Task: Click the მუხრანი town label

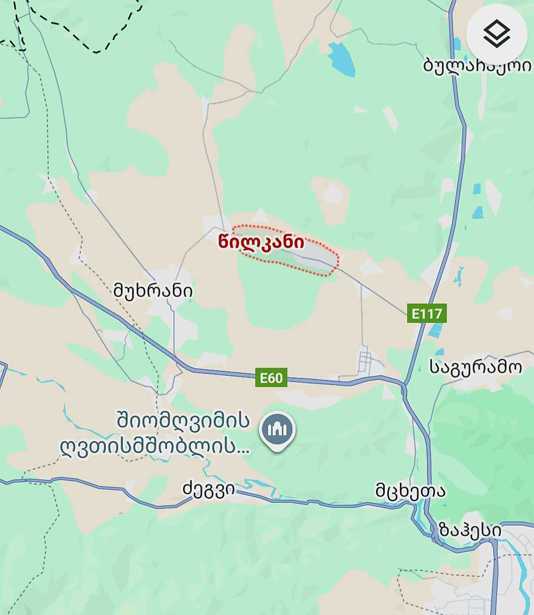Action: click(x=153, y=291)
